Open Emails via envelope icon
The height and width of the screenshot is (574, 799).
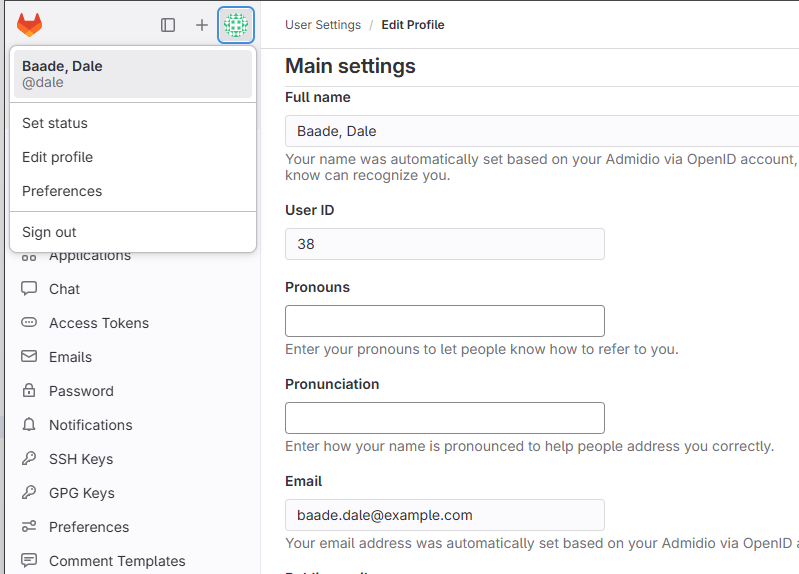coord(29,357)
